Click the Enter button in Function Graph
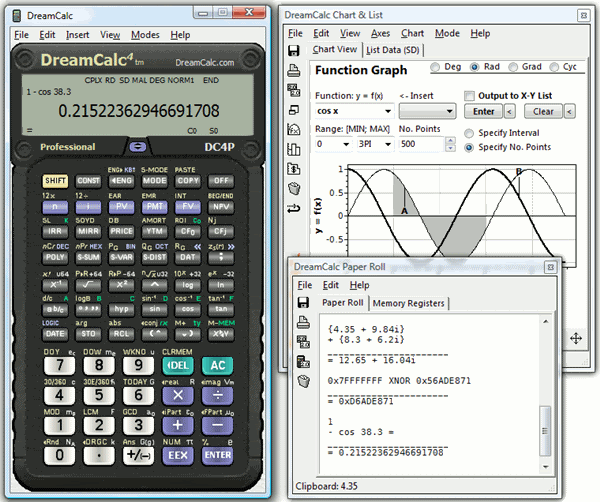This screenshot has height=502, width=600. click(x=484, y=112)
